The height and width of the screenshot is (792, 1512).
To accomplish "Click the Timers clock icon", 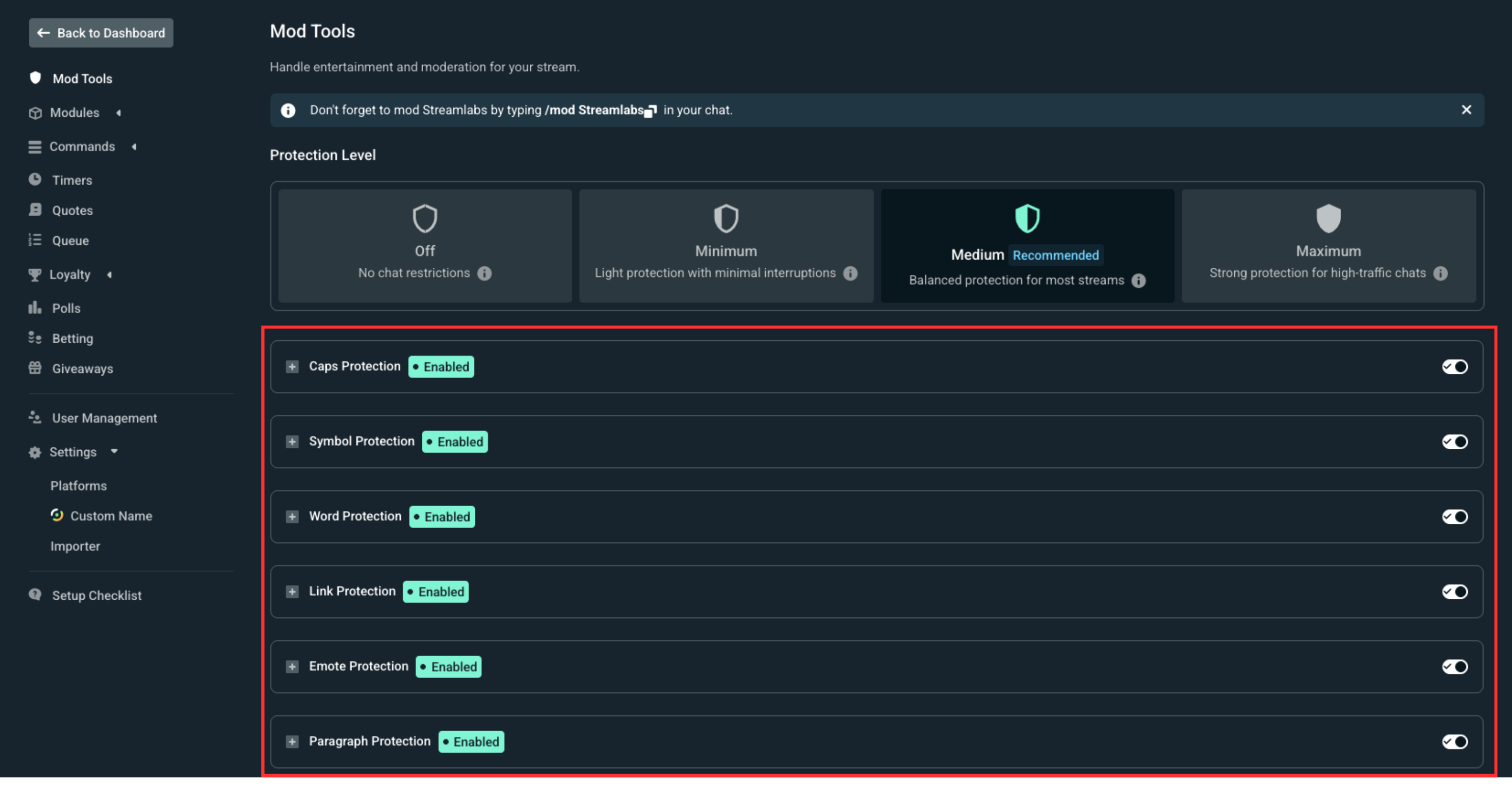I will tap(35, 180).
